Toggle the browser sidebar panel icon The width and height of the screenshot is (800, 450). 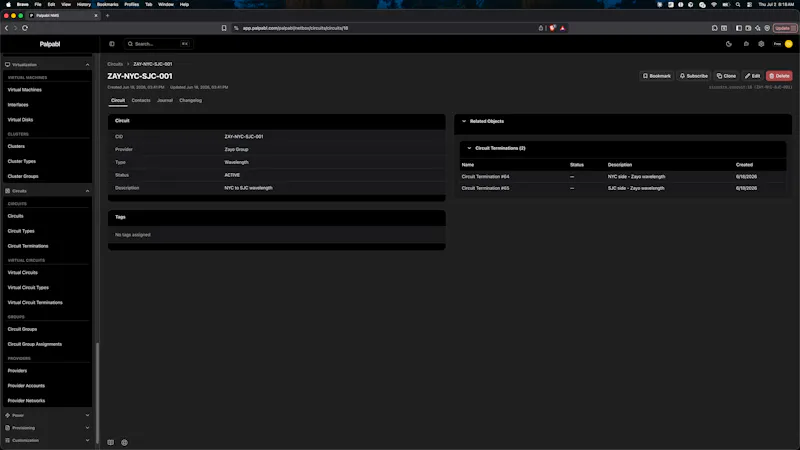pyautogui.click(x=739, y=28)
